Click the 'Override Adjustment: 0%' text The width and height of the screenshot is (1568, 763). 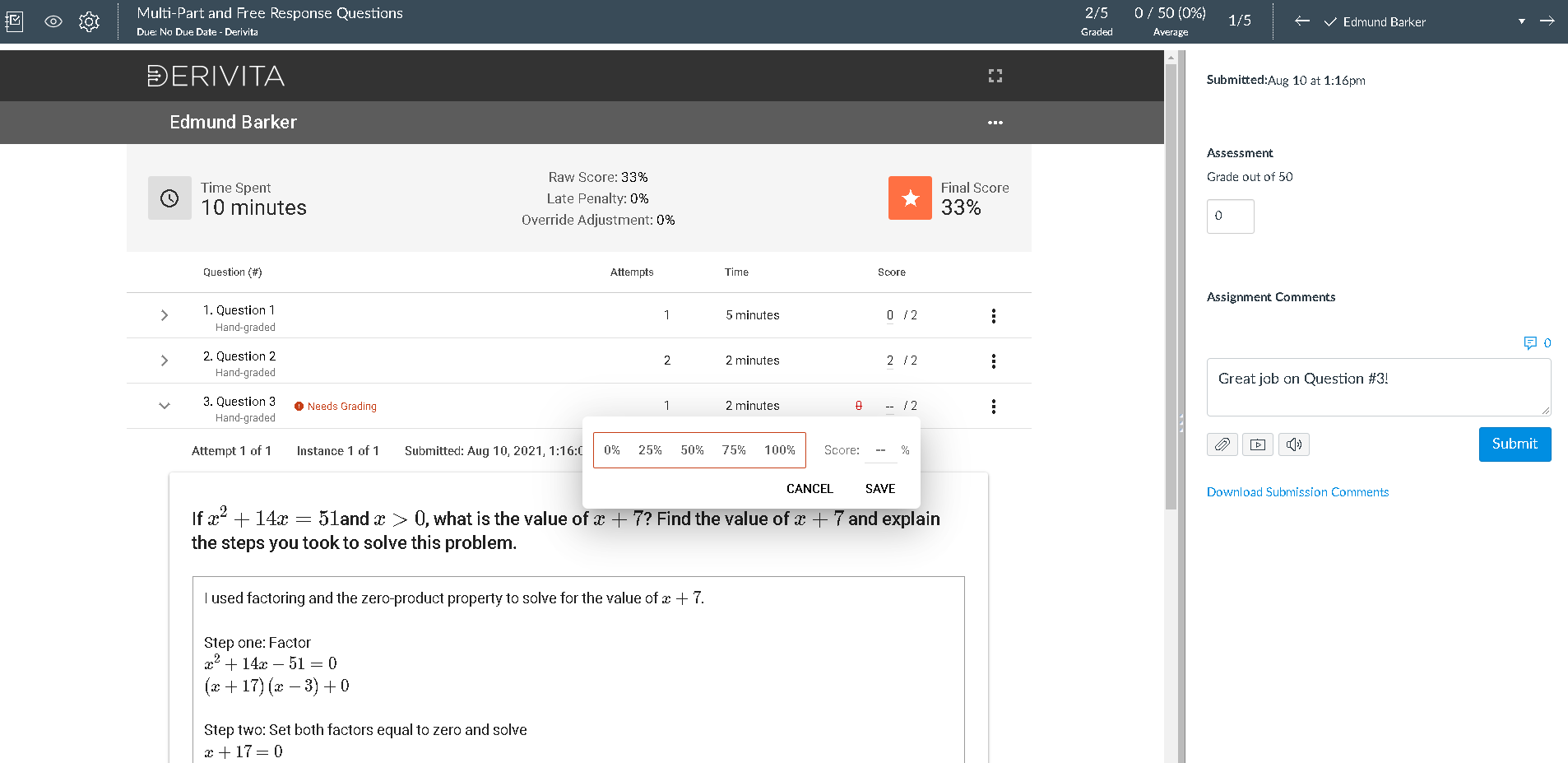point(598,220)
